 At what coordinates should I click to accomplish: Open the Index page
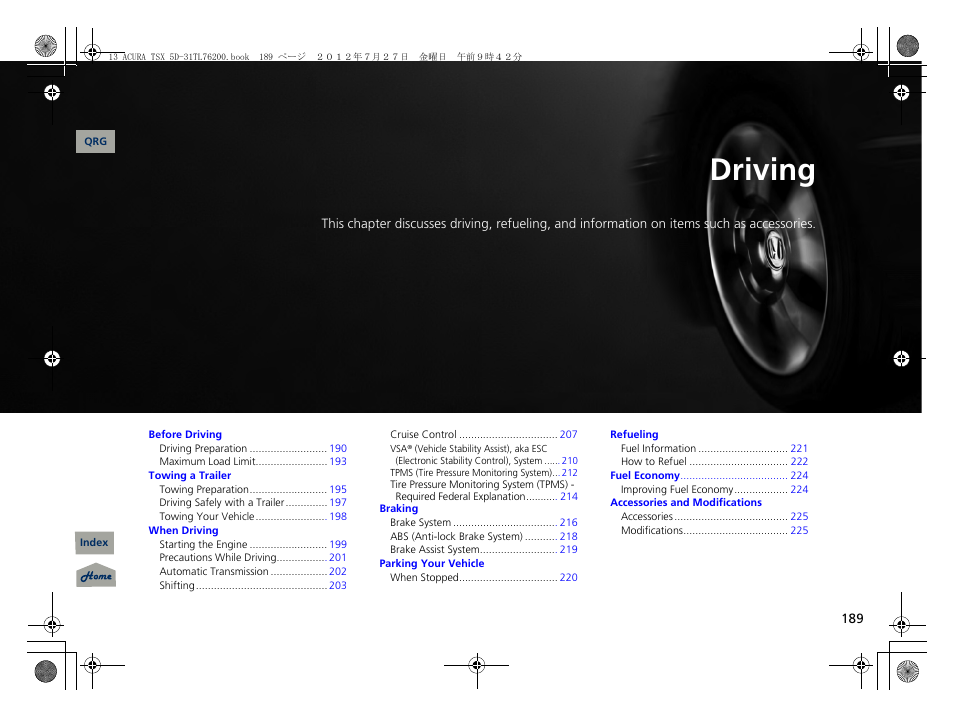[94, 542]
